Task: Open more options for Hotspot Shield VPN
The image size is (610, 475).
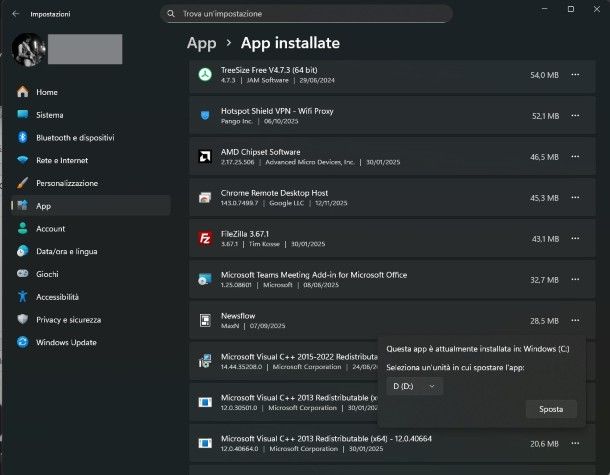Action: [x=575, y=116]
